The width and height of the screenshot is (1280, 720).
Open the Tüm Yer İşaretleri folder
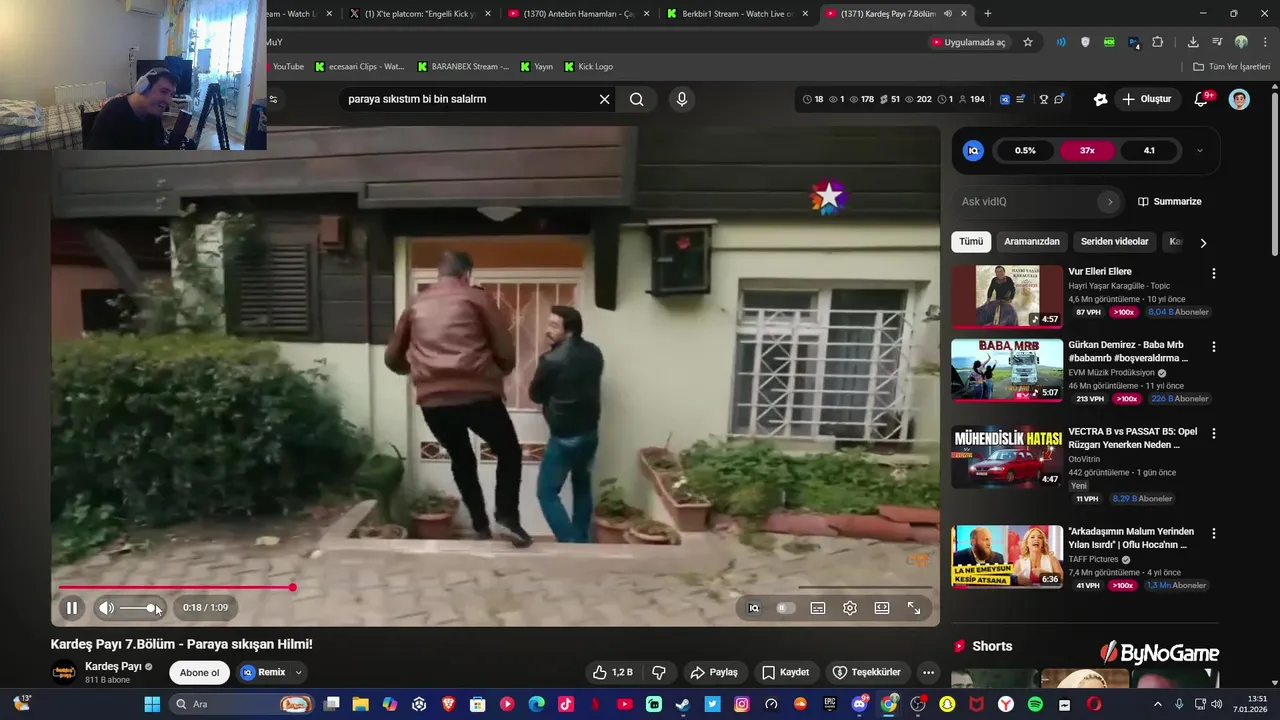[x=1232, y=67]
